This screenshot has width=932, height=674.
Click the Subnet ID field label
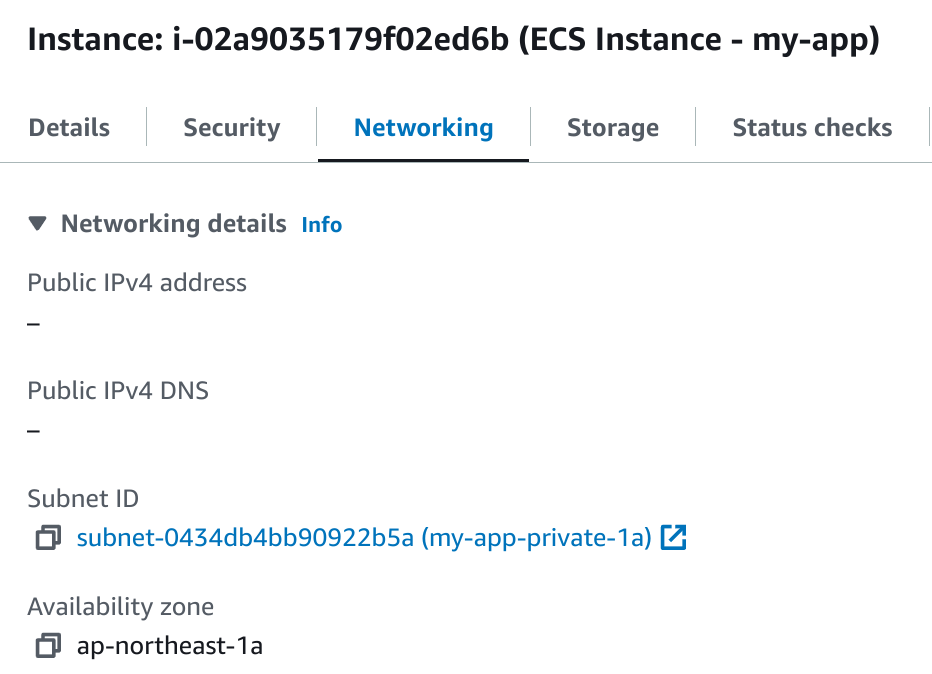[x=83, y=498]
